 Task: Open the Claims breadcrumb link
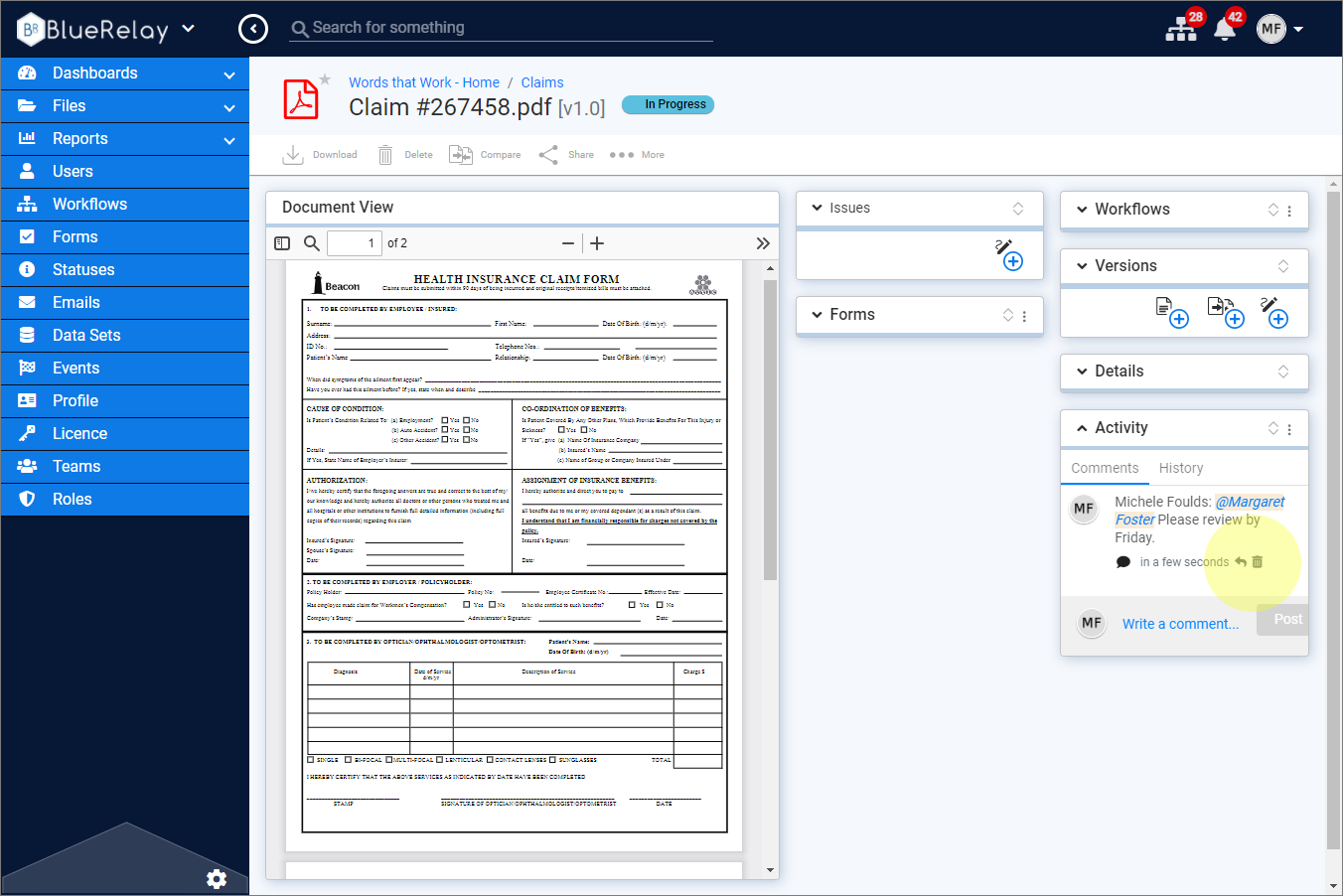click(x=542, y=82)
